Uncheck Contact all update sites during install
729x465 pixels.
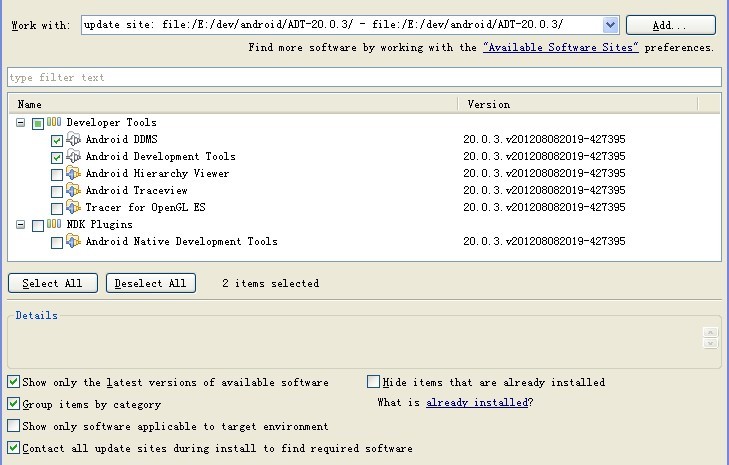[13, 448]
